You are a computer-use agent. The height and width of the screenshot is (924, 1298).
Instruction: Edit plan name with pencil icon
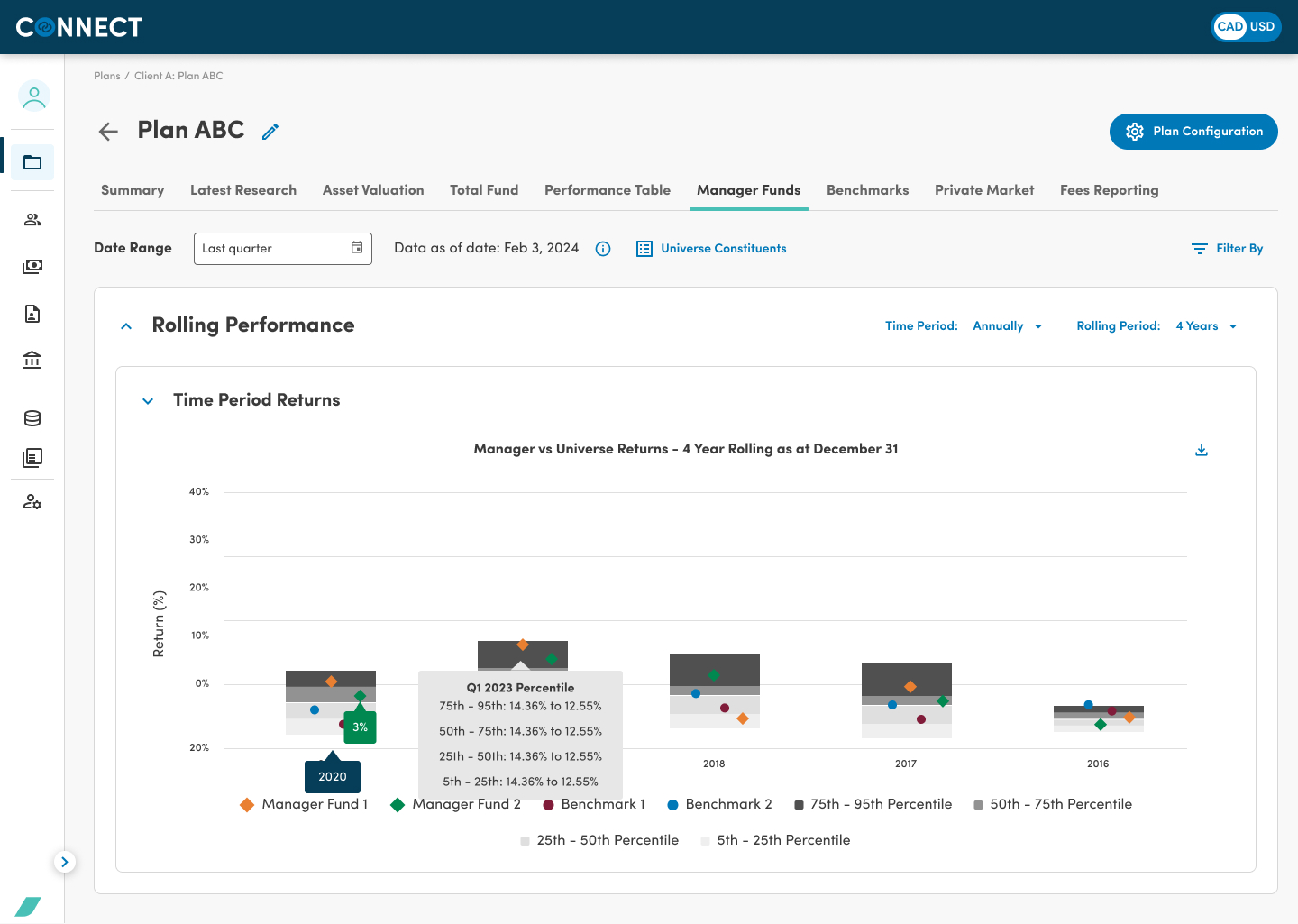click(270, 132)
